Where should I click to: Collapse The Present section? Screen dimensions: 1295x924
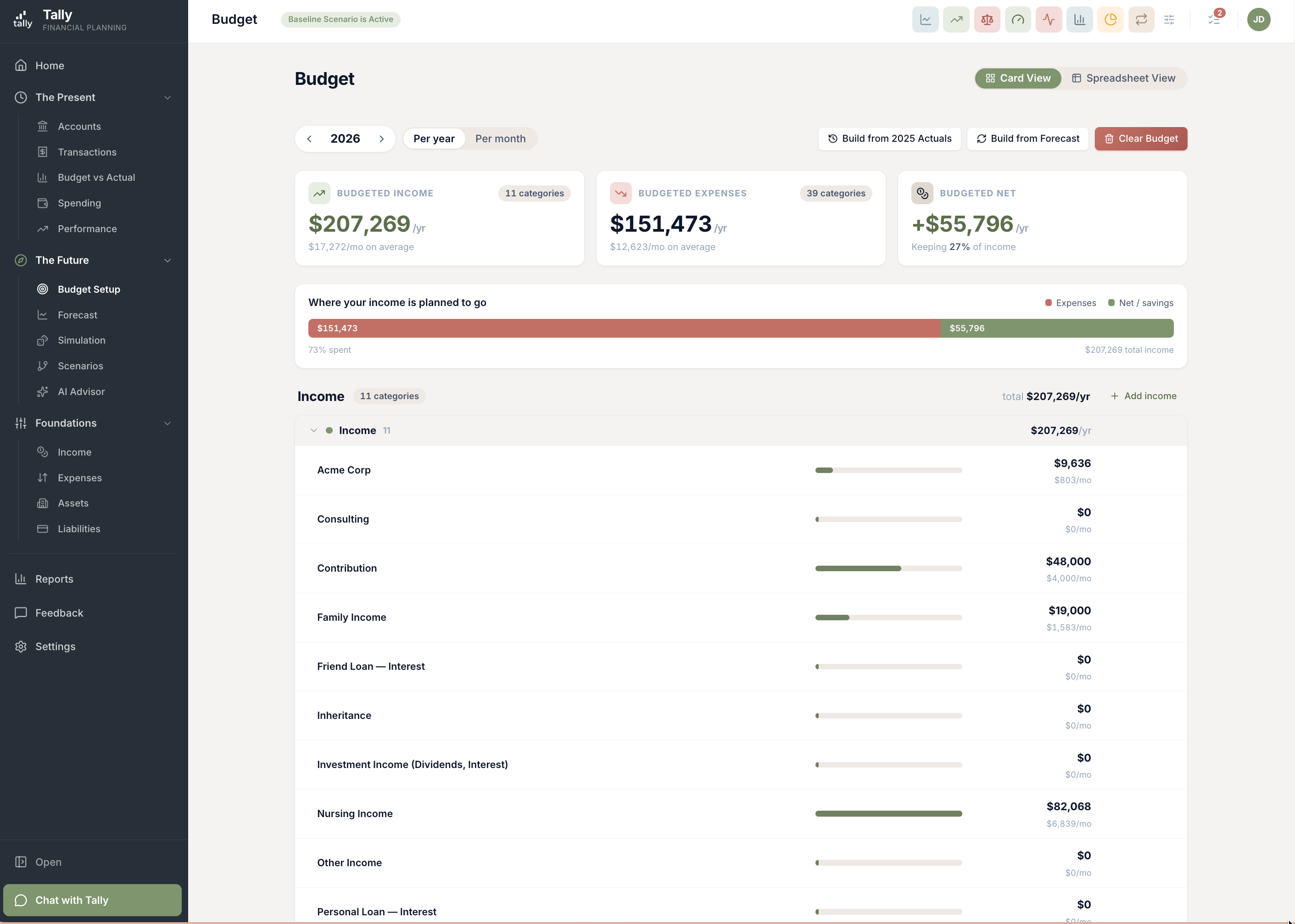coord(167,97)
